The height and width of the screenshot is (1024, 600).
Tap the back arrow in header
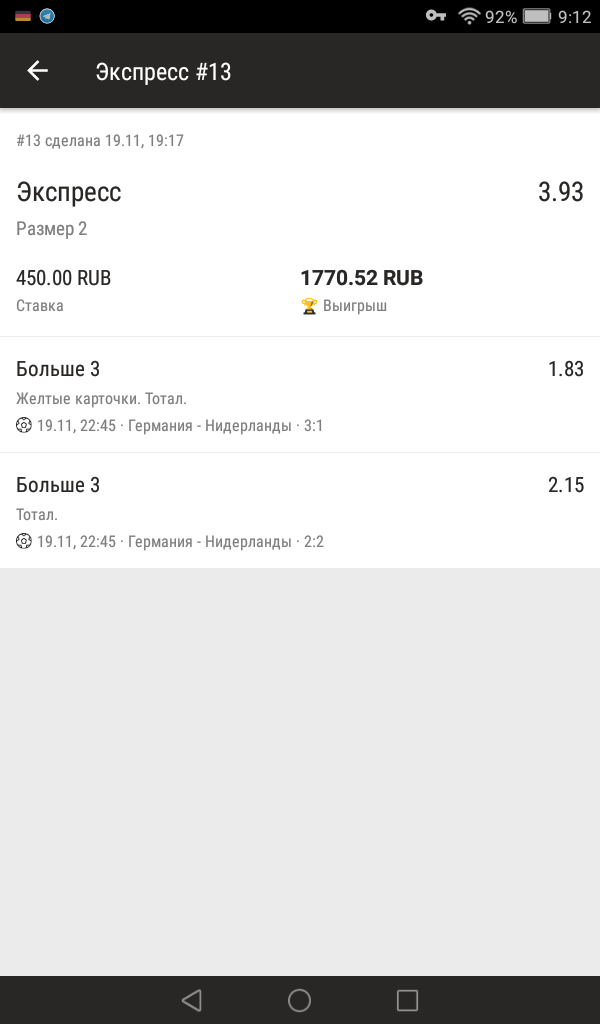pos(37,71)
